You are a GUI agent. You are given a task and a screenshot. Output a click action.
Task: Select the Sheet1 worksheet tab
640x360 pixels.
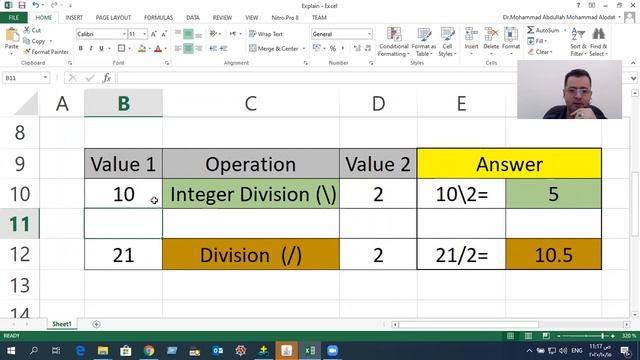point(62,324)
